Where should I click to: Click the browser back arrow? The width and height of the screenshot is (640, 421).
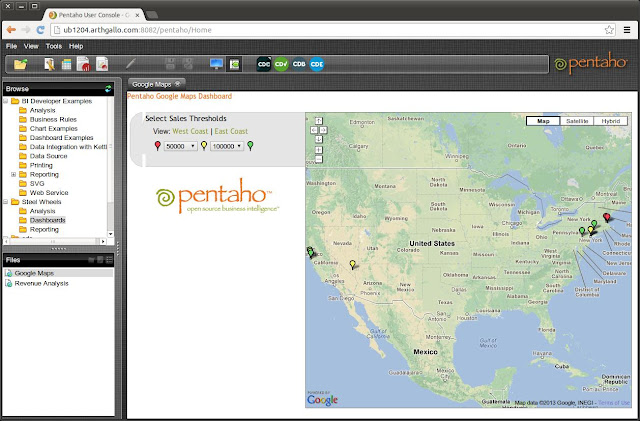[x=11, y=30]
